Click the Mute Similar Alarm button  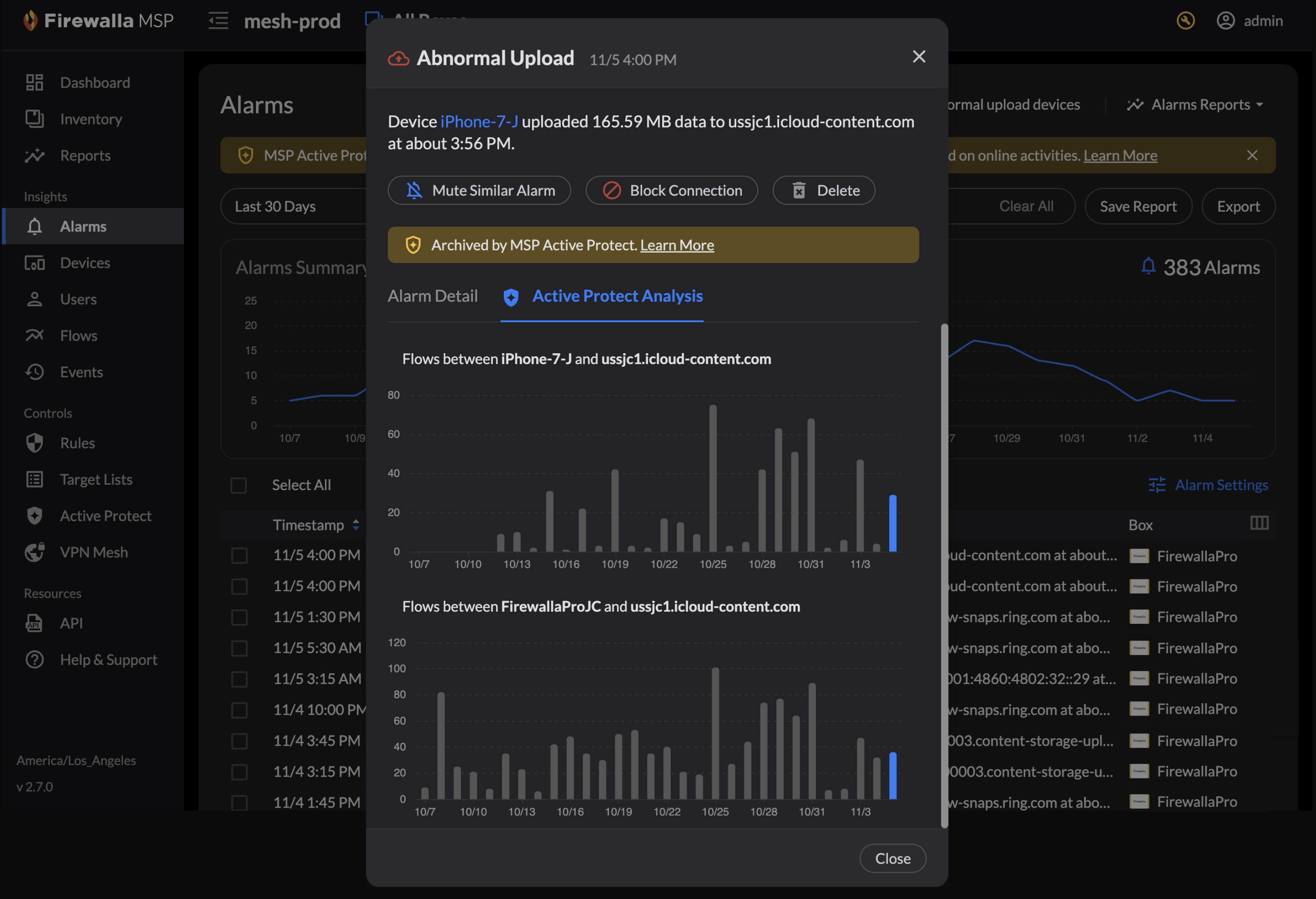pyautogui.click(x=479, y=190)
